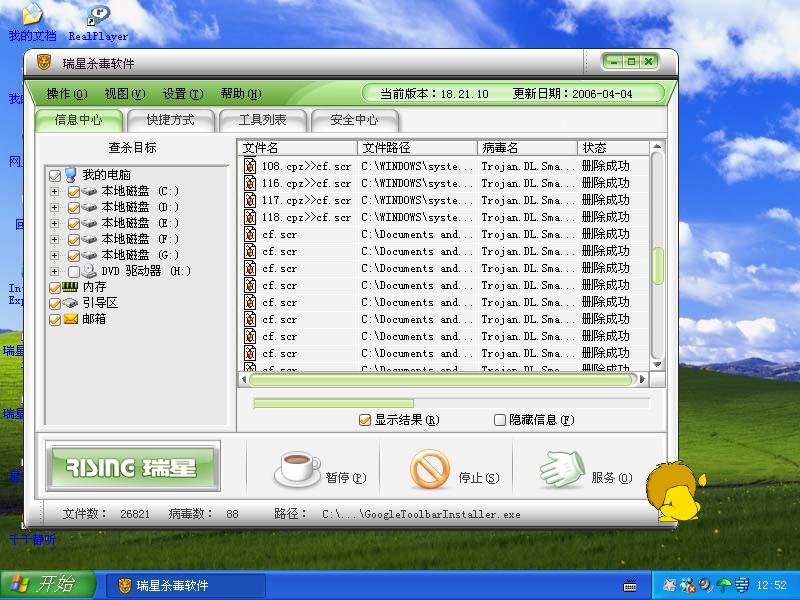Click the envelope icon beside 邮箱
The width and height of the screenshot is (800, 600).
click(x=70, y=319)
